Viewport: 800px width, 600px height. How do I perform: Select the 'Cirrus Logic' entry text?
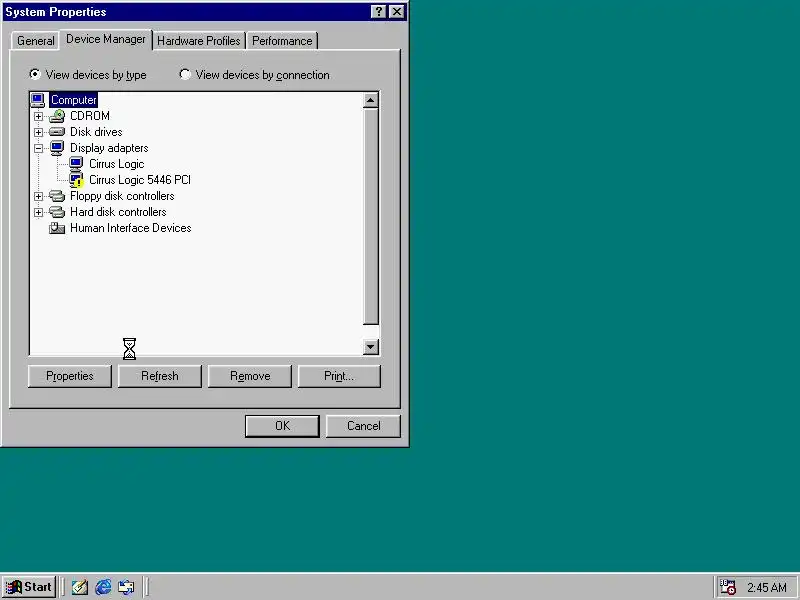pyautogui.click(x=116, y=164)
